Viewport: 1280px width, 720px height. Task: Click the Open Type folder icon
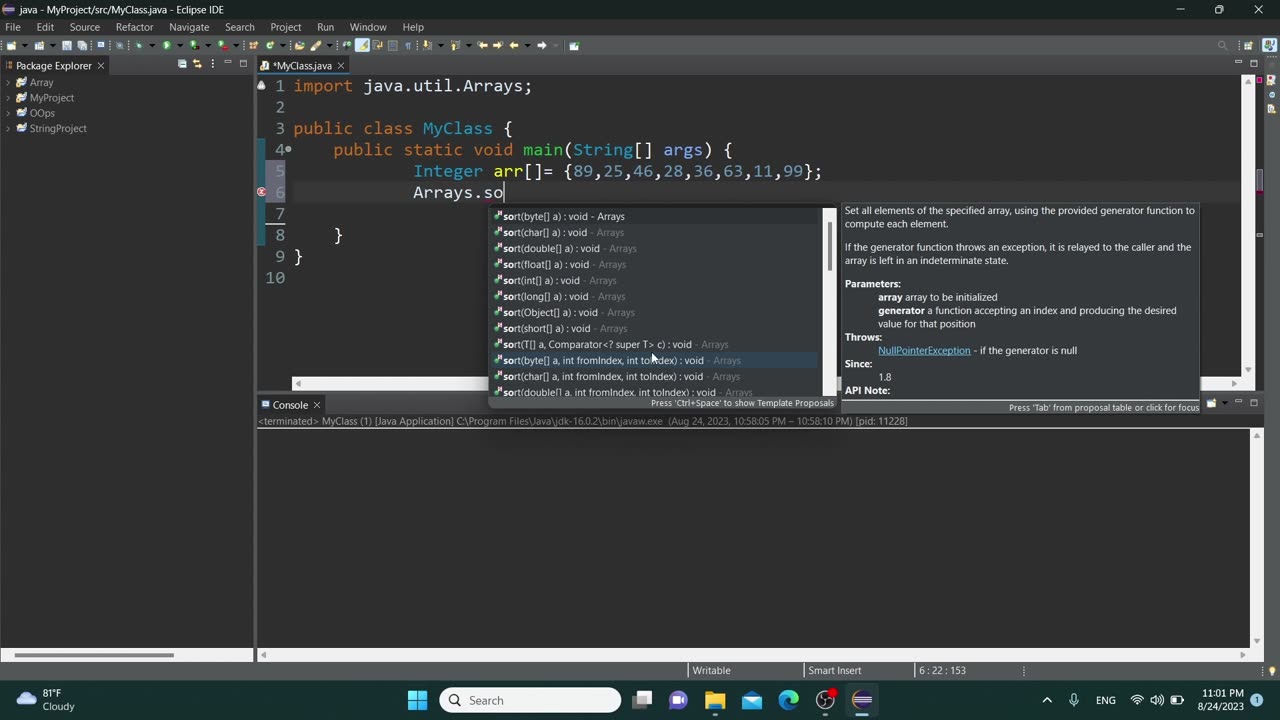(x=299, y=45)
